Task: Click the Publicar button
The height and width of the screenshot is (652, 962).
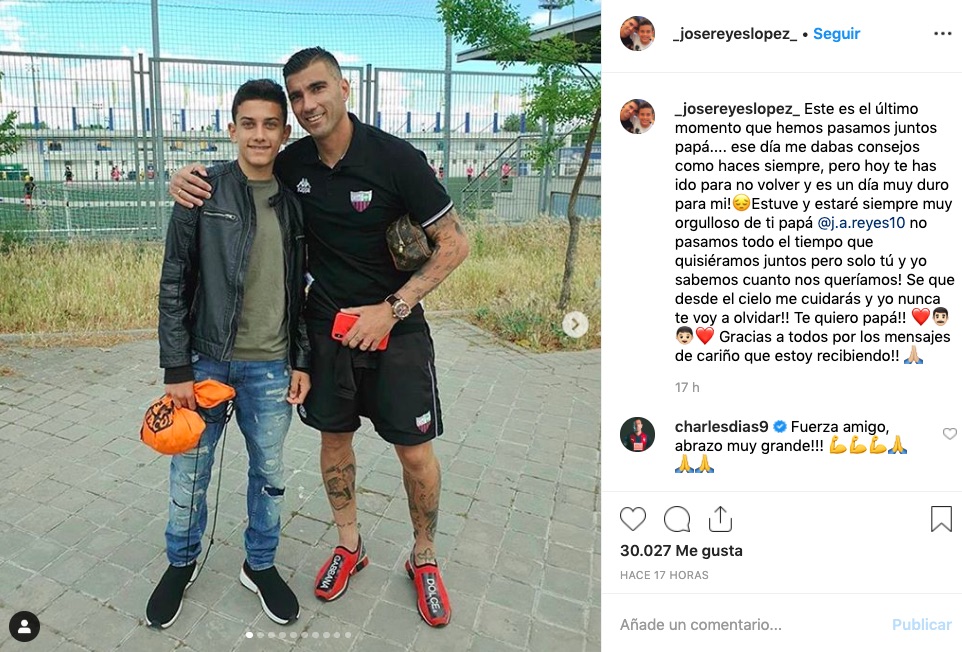Action: click(922, 624)
